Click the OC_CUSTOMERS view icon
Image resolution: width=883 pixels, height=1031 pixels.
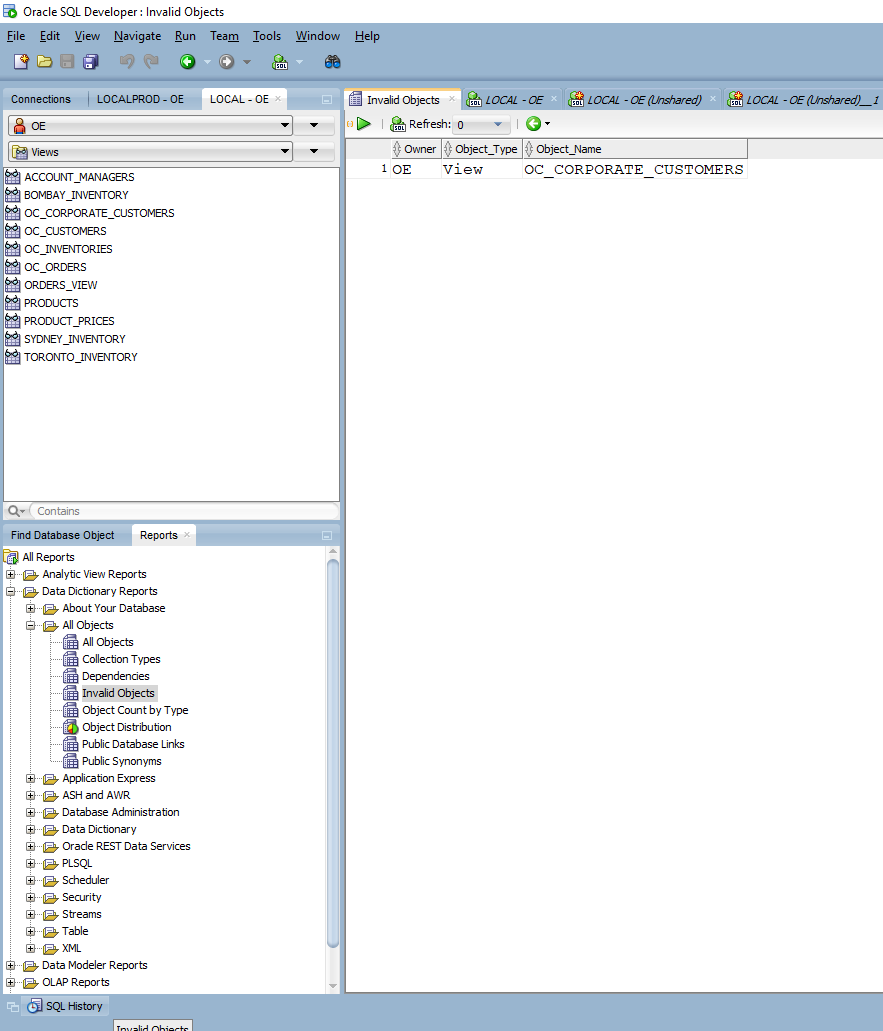(x=12, y=231)
